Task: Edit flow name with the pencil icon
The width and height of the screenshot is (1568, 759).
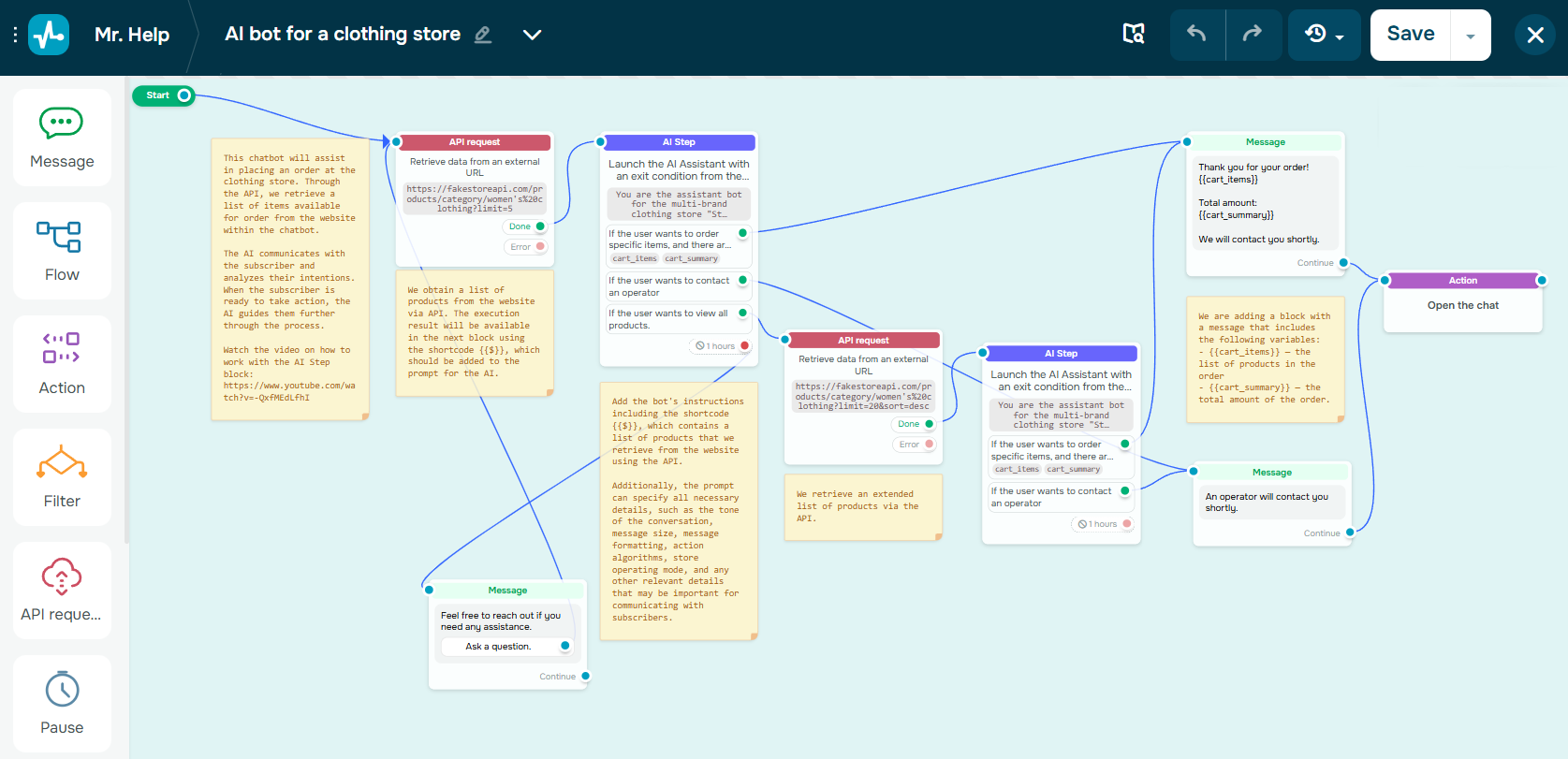Action: (x=483, y=35)
